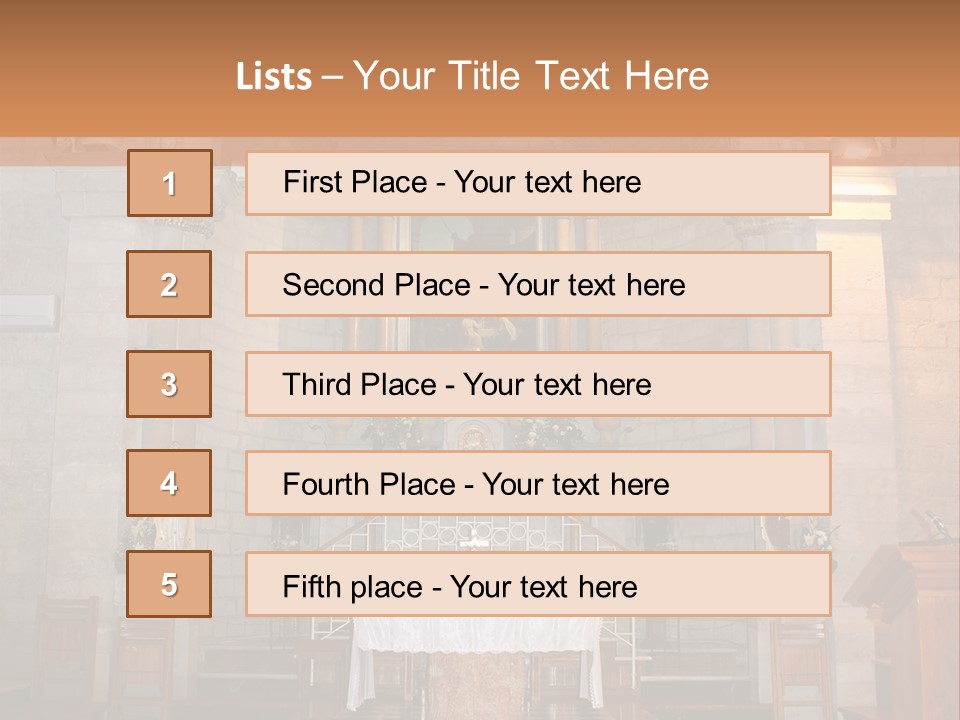Click the empty end of First Place bar
960x720 pixels.
click(x=750, y=183)
